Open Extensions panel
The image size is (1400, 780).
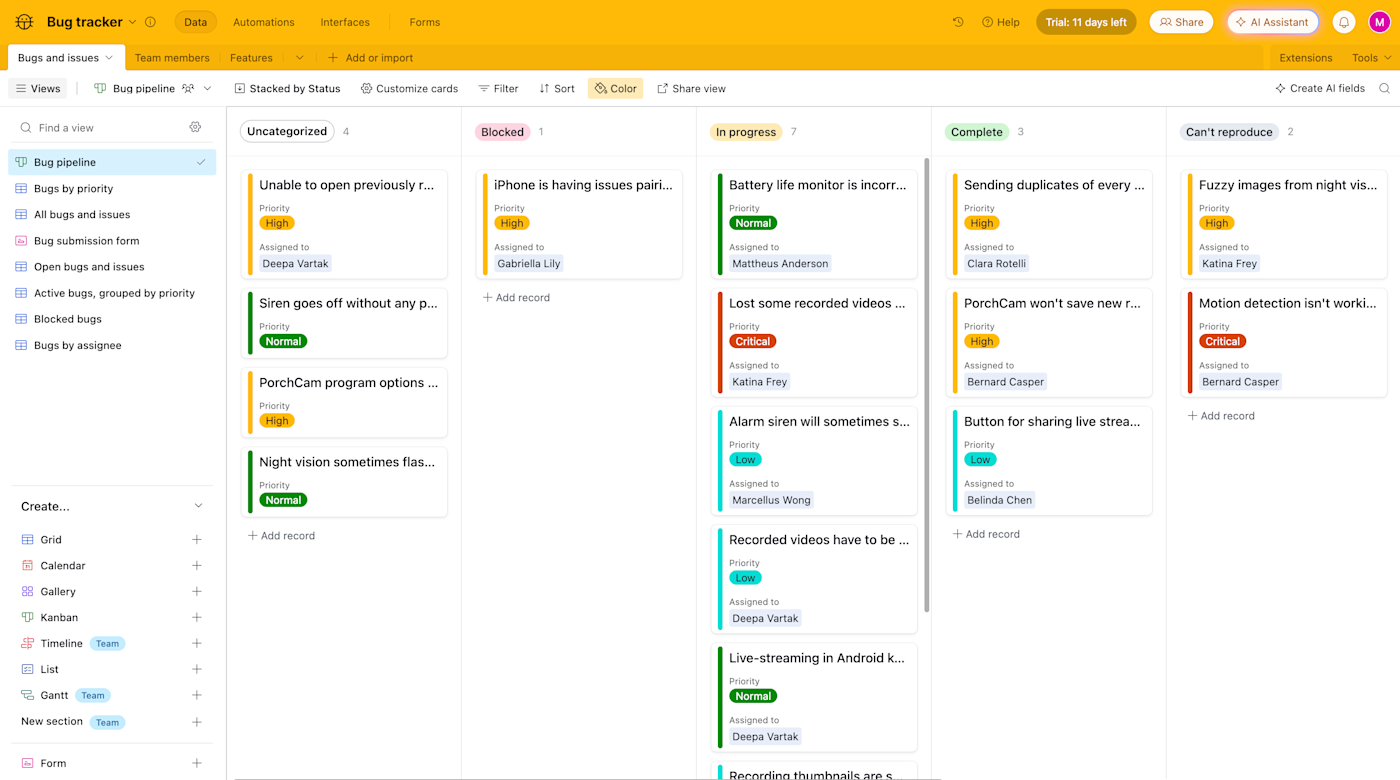pyautogui.click(x=1306, y=58)
